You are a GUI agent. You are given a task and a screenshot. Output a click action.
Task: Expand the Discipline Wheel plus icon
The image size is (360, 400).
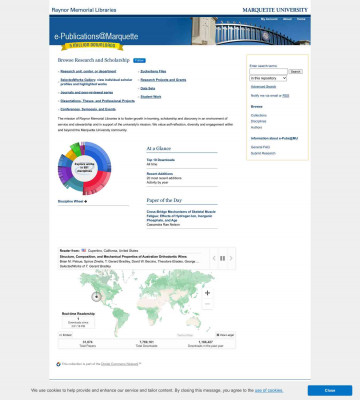pyautogui.click(x=86, y=201)
